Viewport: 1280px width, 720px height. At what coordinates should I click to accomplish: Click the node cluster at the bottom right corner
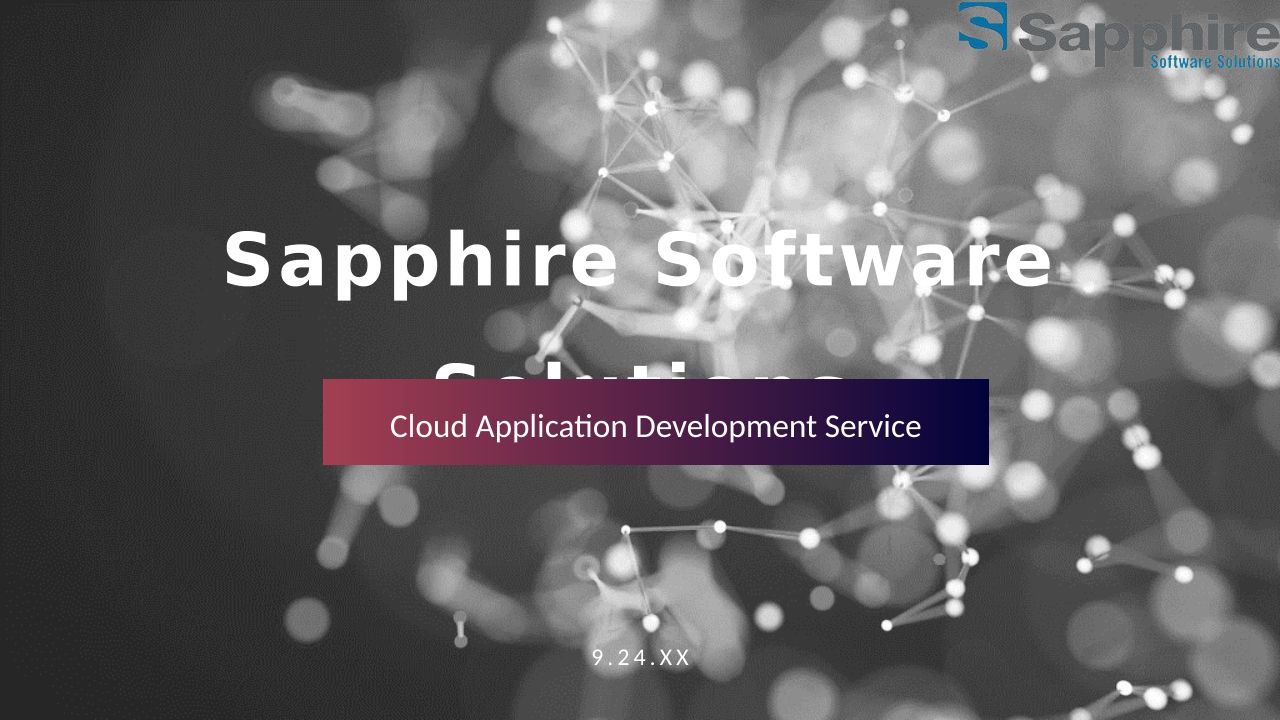1150,693
